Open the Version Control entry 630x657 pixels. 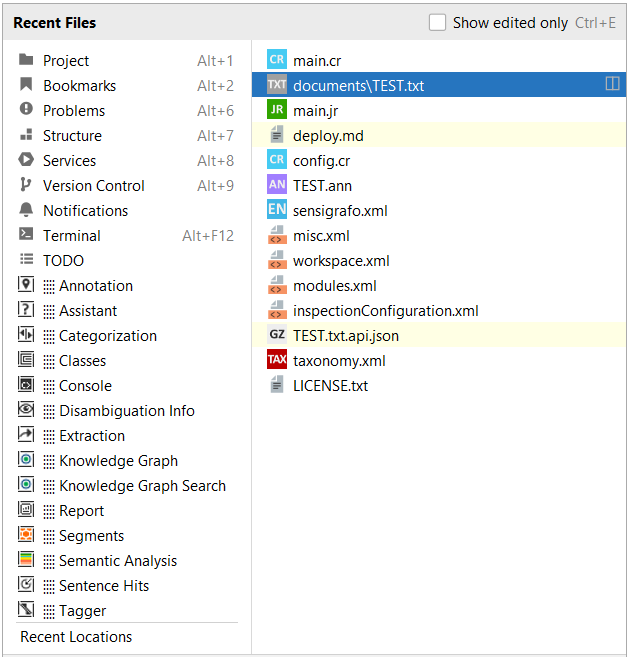tap(93, 186)
